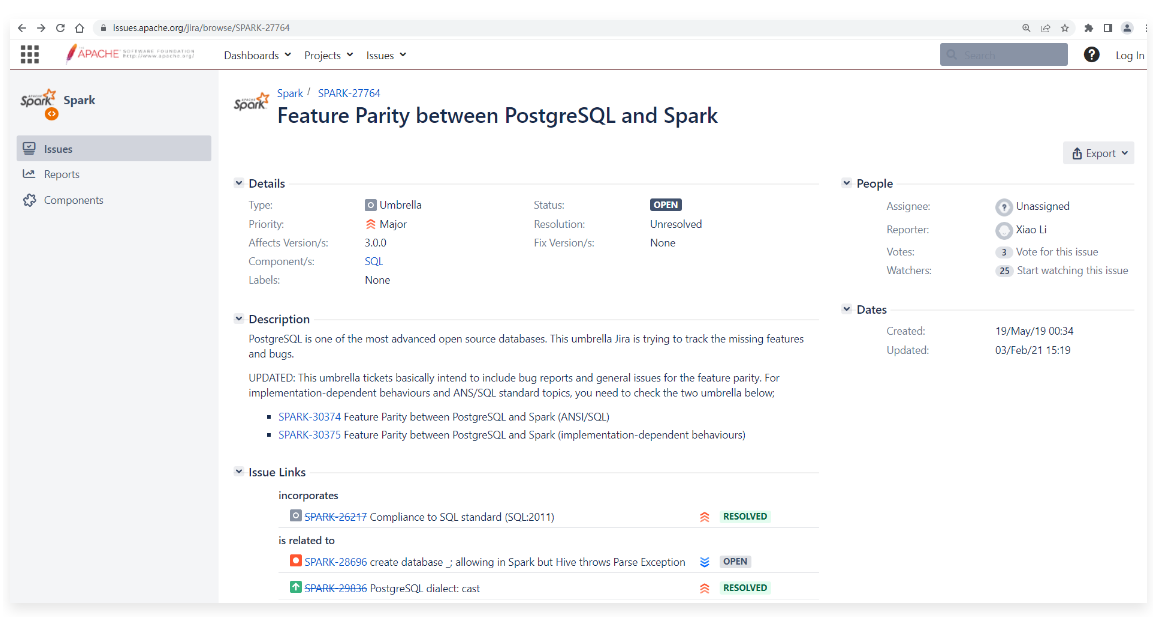Image resolution: width=1174 pixels, height=617 pixels.
Task: Click the address bar URL
Action: point(201,28)
